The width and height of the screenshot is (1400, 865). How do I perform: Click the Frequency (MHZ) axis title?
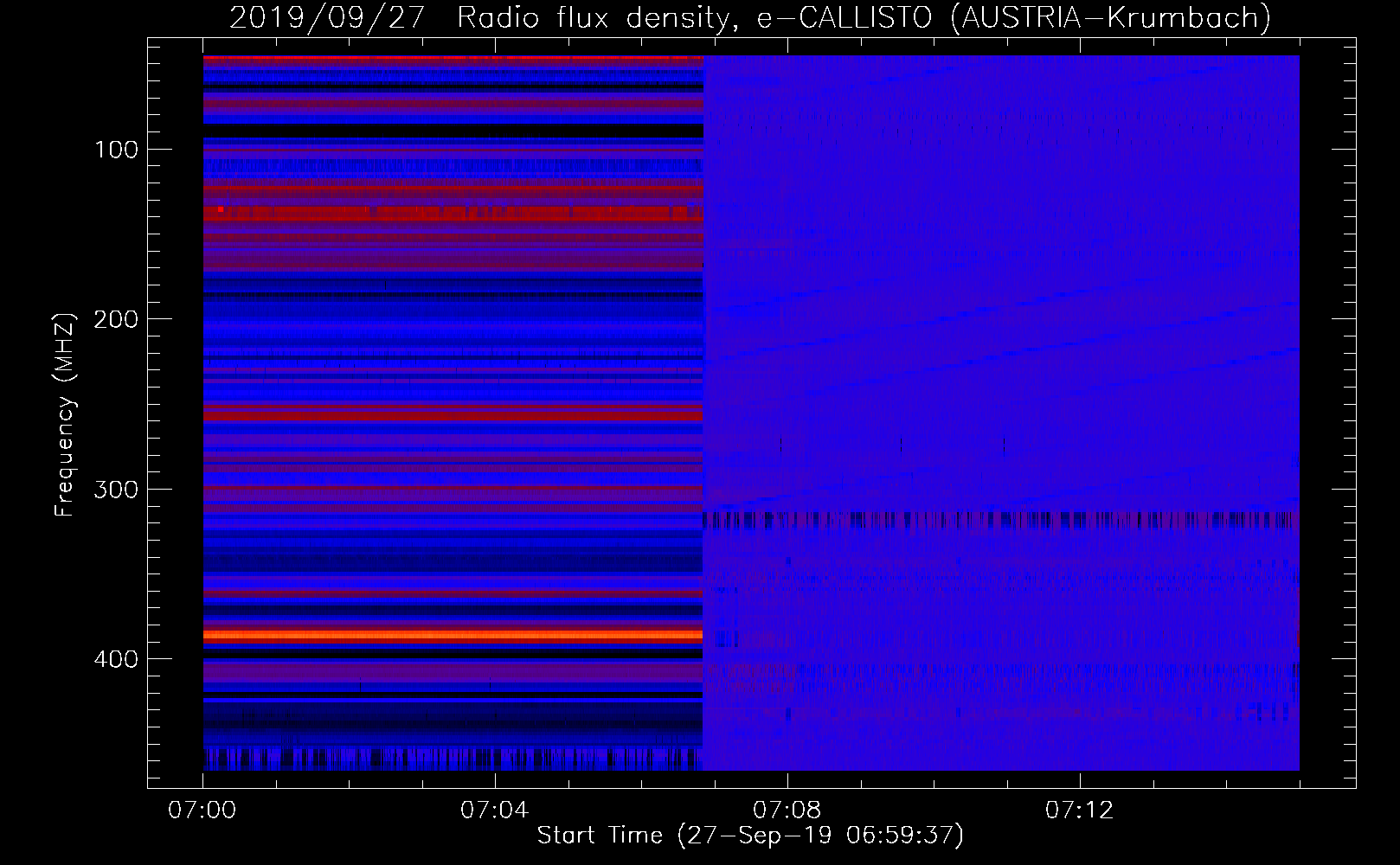(66, 414)
